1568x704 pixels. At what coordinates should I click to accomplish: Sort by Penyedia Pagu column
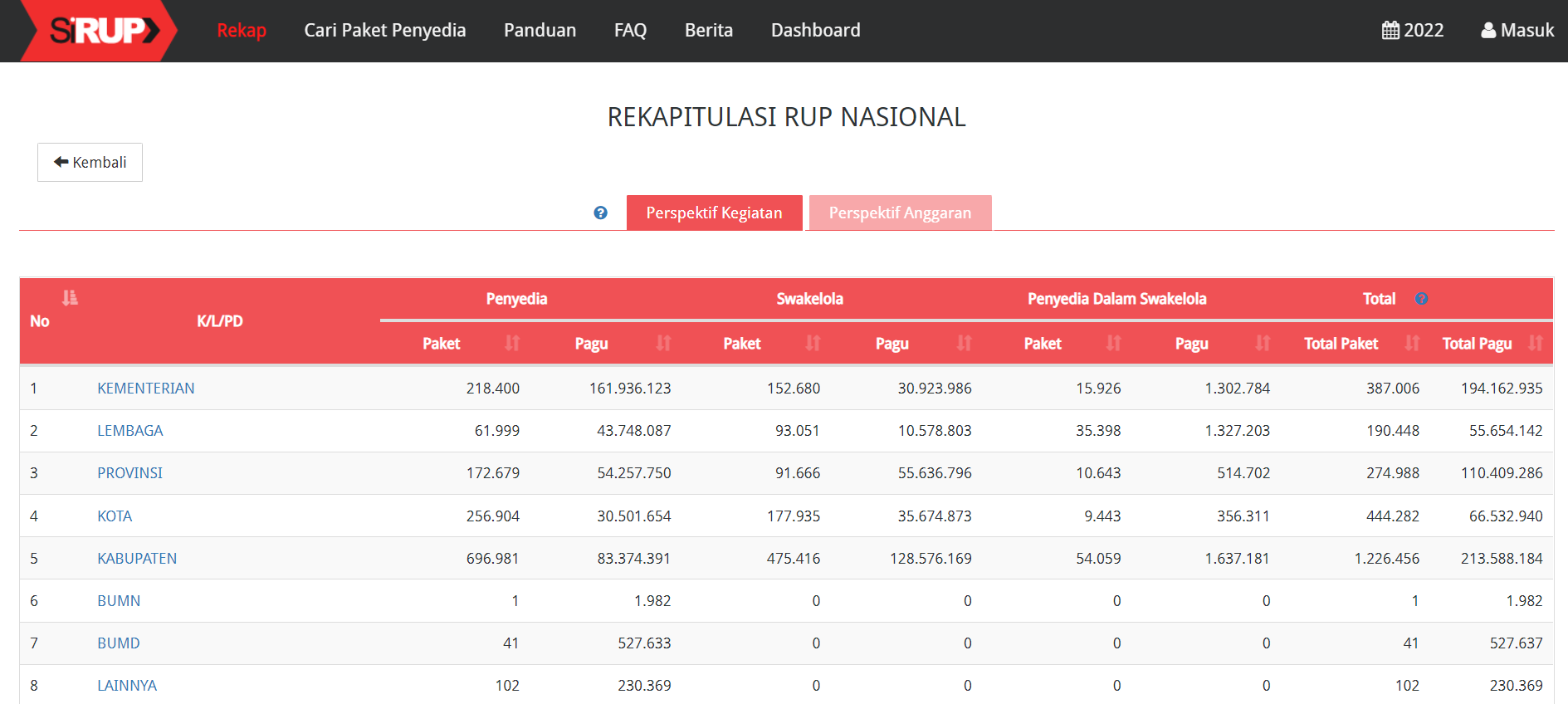coord(663,343)
